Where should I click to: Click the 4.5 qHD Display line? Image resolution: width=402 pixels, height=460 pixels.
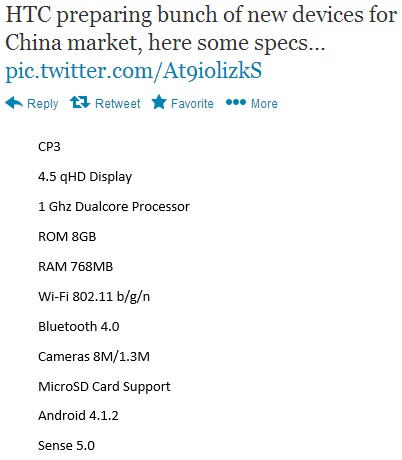click(85, 177)
